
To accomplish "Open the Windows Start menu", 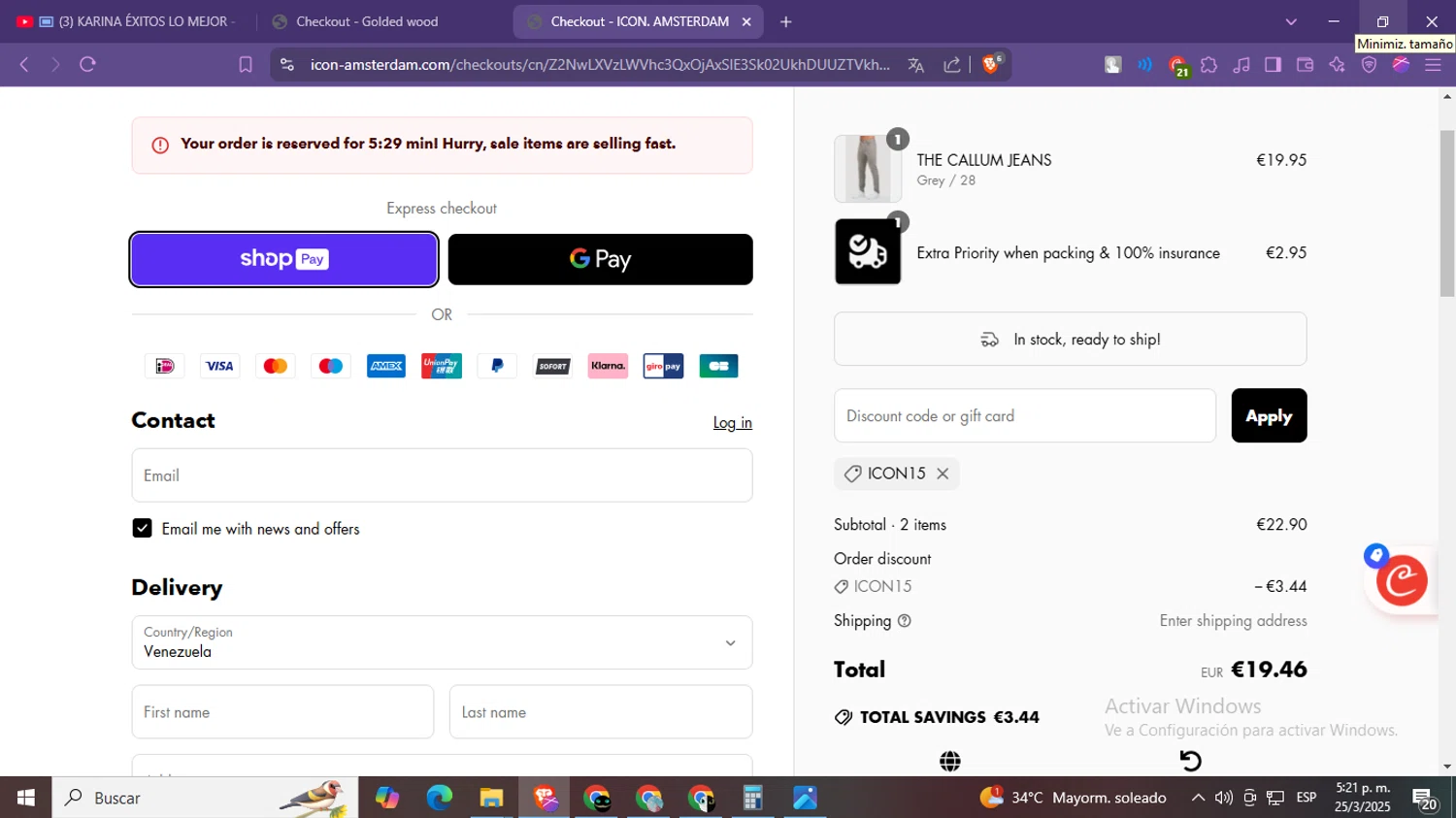I will point(26,798).
